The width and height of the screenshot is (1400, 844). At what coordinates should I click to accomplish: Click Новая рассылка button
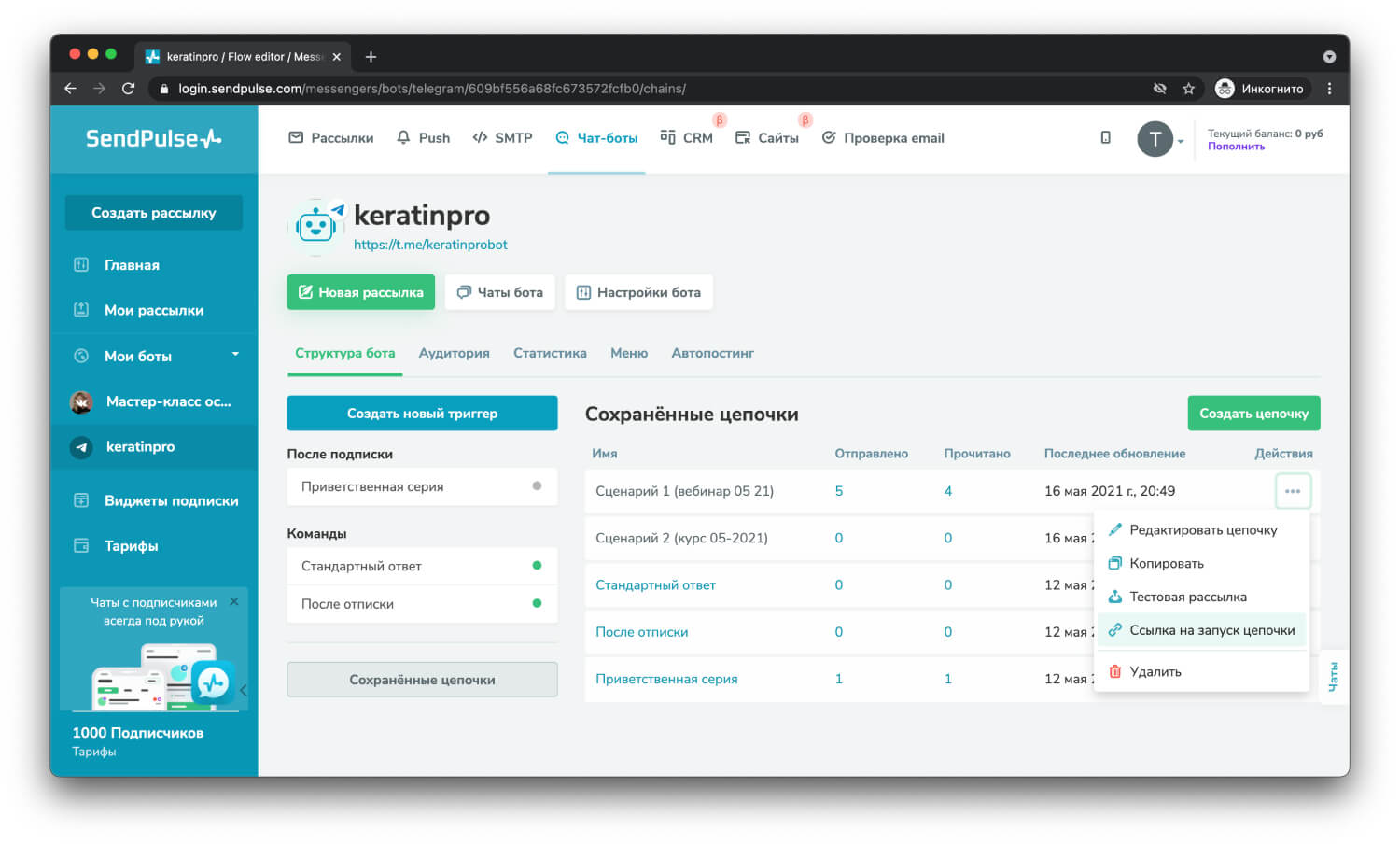tap(361, 292)
